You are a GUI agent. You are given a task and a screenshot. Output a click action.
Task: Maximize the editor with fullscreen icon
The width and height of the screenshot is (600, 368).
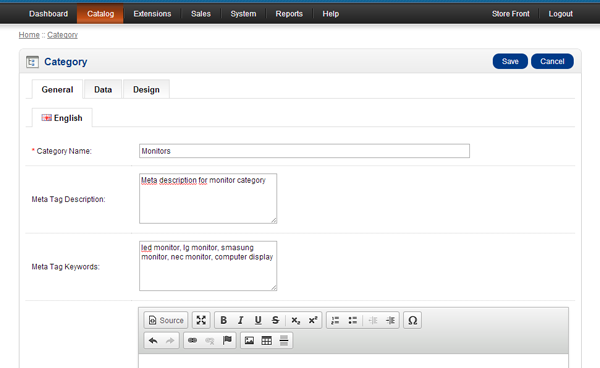pos(201,320)
